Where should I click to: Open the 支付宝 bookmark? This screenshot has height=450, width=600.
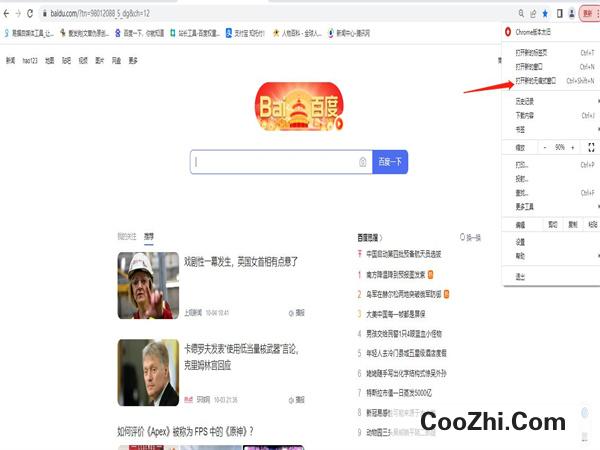click(x=245, y=33)
